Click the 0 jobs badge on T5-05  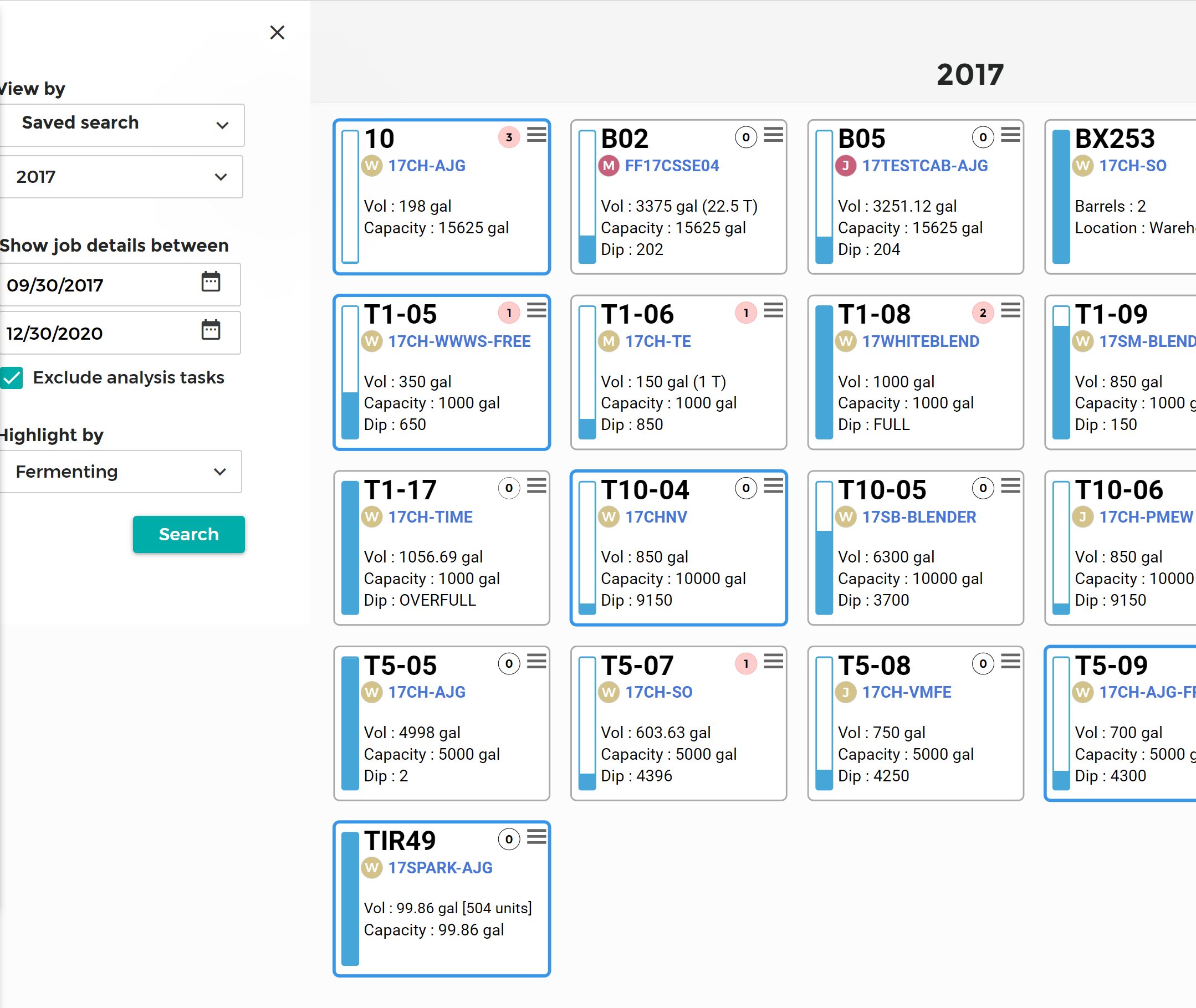[x=509, y=663]
